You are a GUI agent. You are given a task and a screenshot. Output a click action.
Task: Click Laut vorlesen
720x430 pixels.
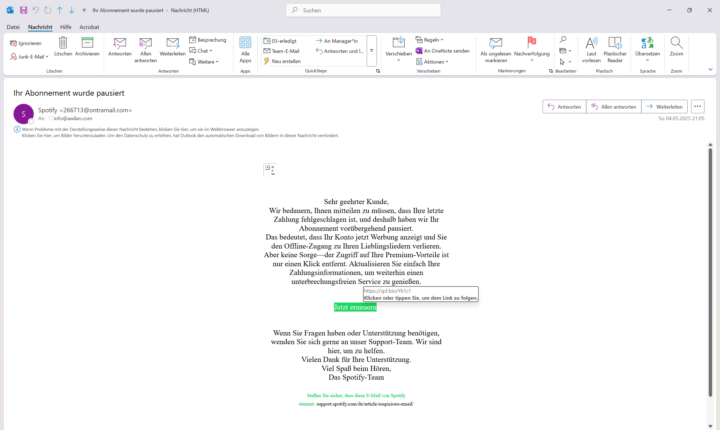point(591,50)
